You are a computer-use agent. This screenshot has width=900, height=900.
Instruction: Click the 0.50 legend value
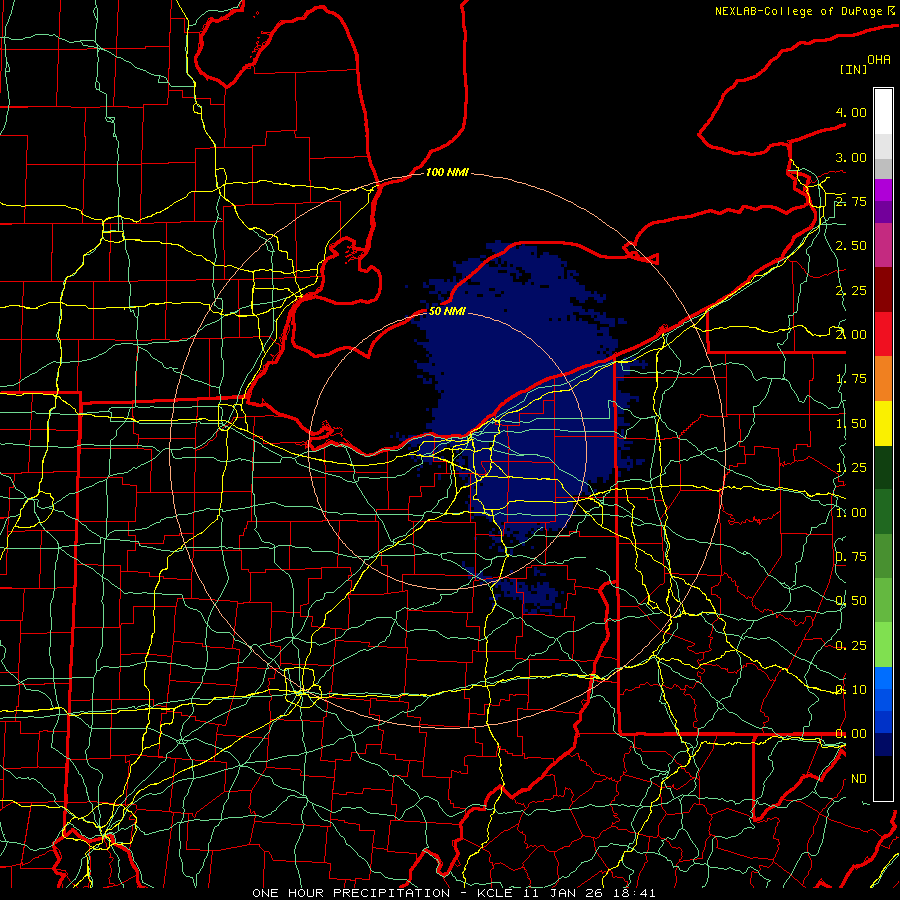(851, 601)
